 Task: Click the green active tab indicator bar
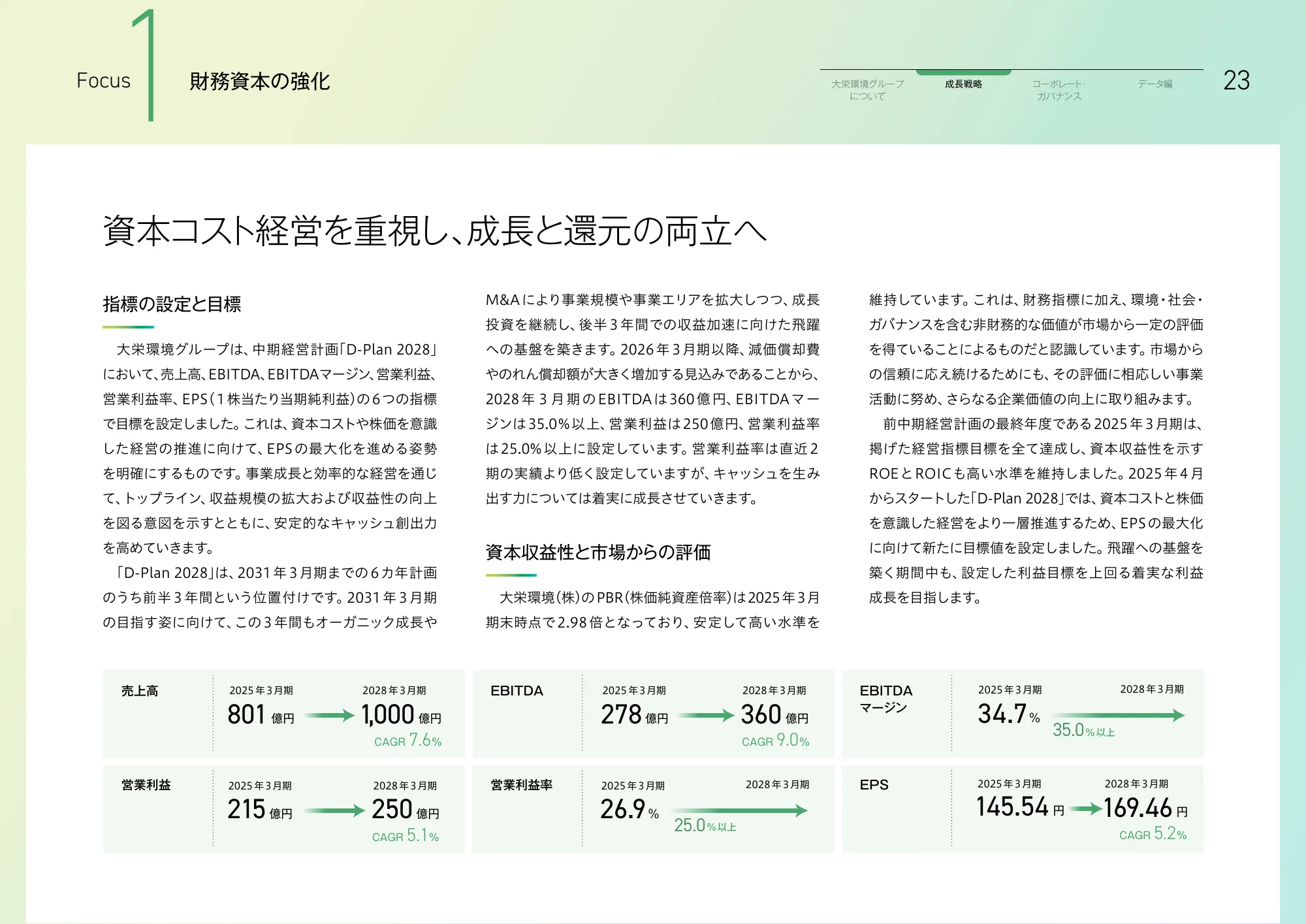[963, 72]
